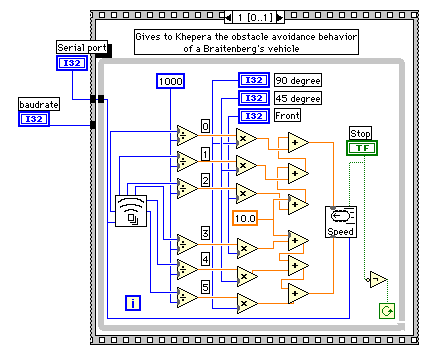Viewport: 428px width, 360px height.
Task: Select the loop iteration terminal i
Action: click(x=133, y=303)
